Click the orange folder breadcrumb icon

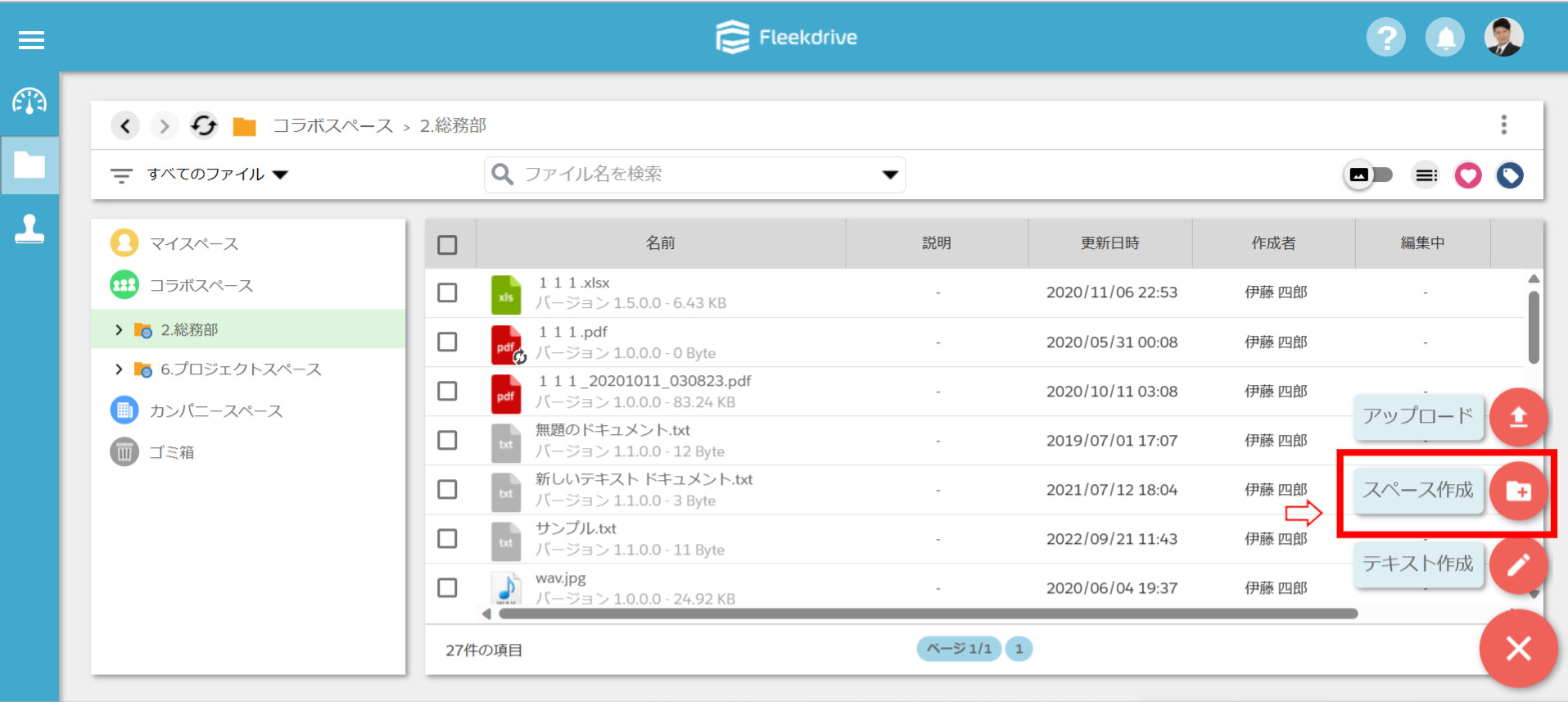244,126
